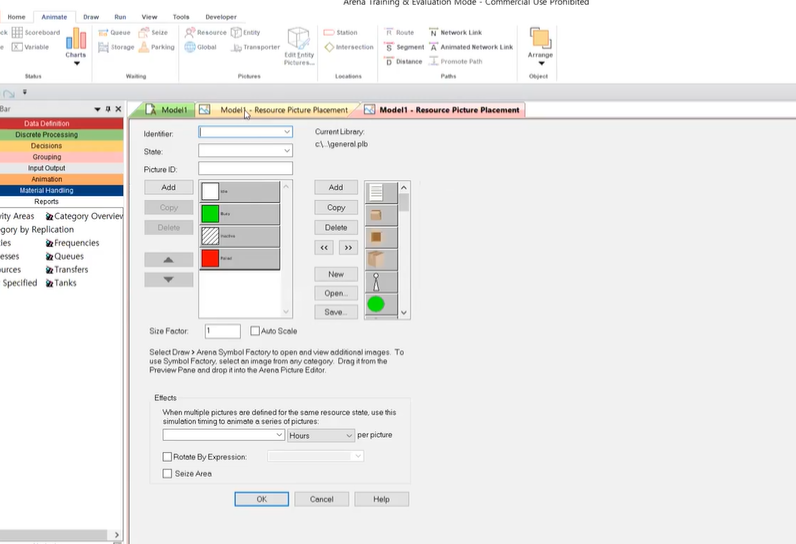This screenshot has height=544, width=796.
Task: Click the Promote Path tool
Action: pos(455,61)
